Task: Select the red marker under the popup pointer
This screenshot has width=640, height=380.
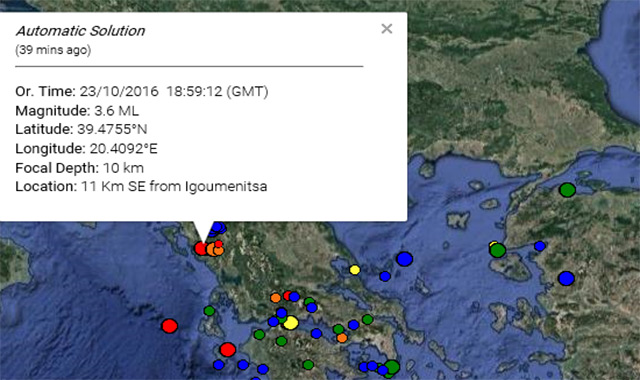Action: [201, 248]
